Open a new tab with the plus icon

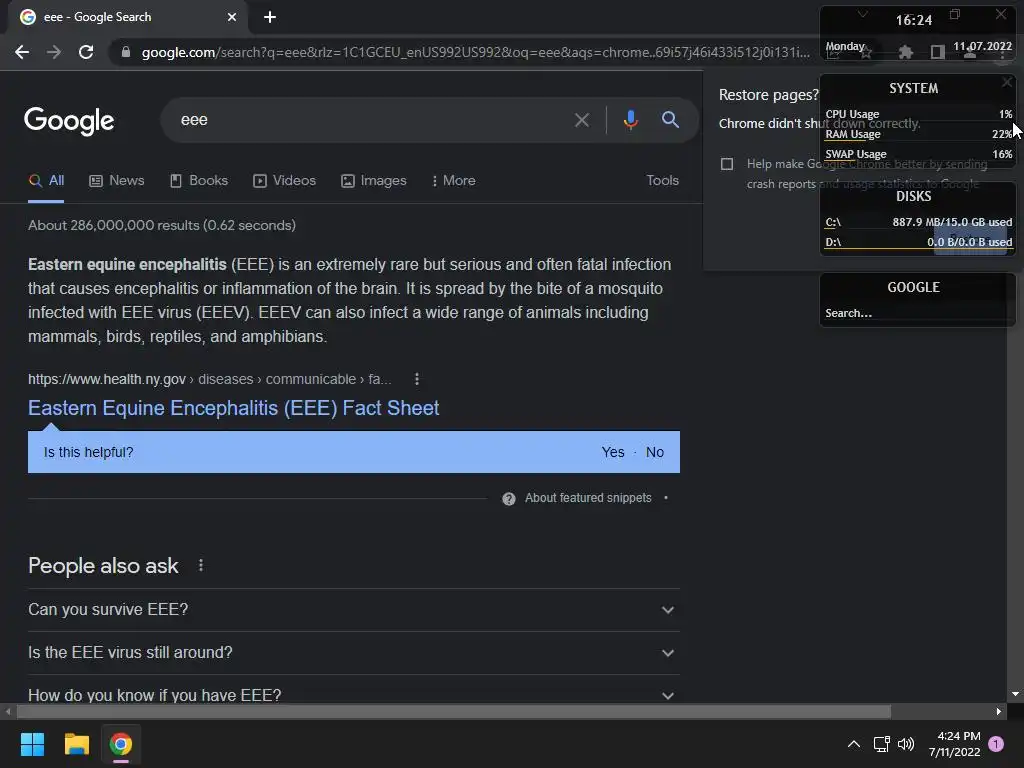270,17
